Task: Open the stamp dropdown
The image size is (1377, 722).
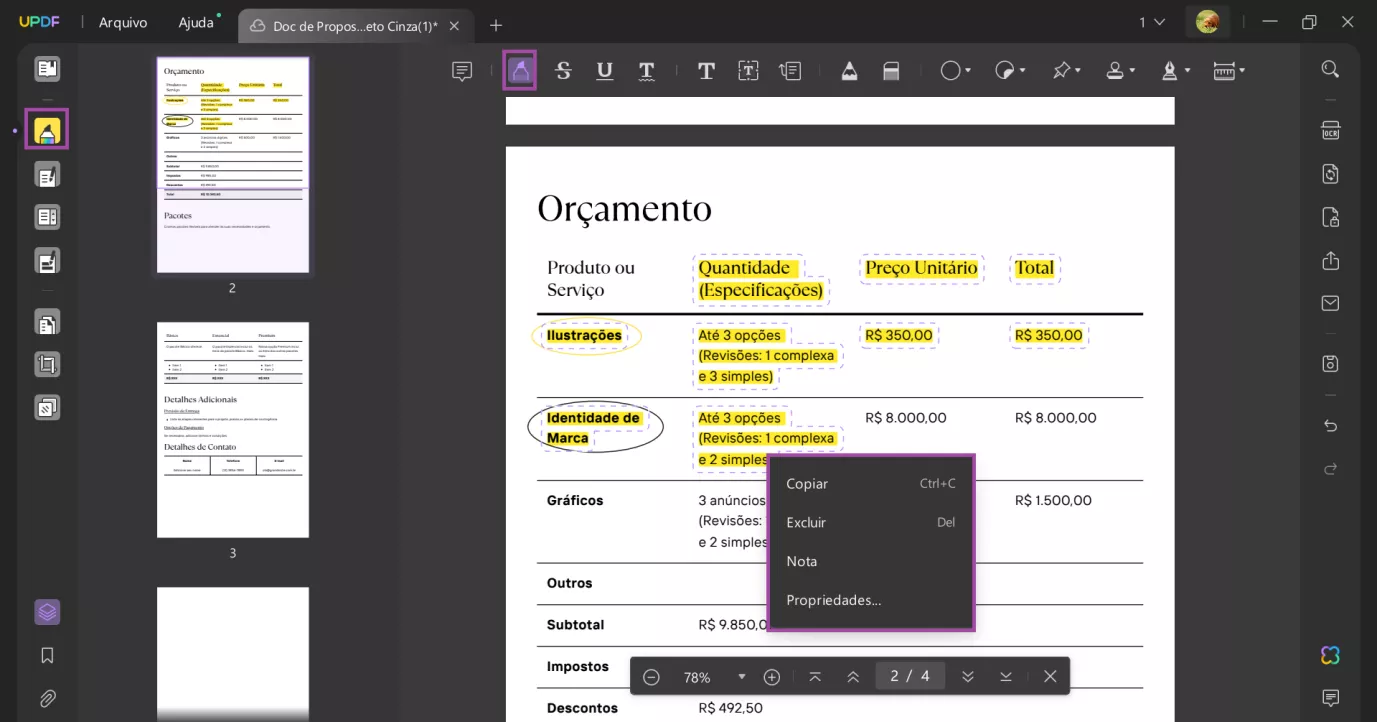Action: click(x=1121, y=71)
